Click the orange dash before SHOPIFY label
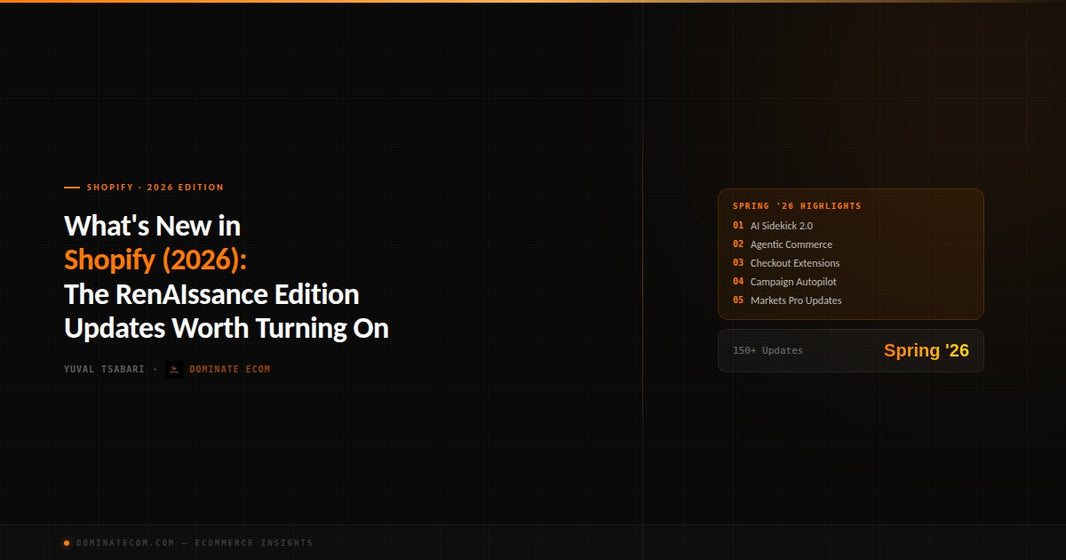Screen dimensions: 1066x560 [72, 187]
